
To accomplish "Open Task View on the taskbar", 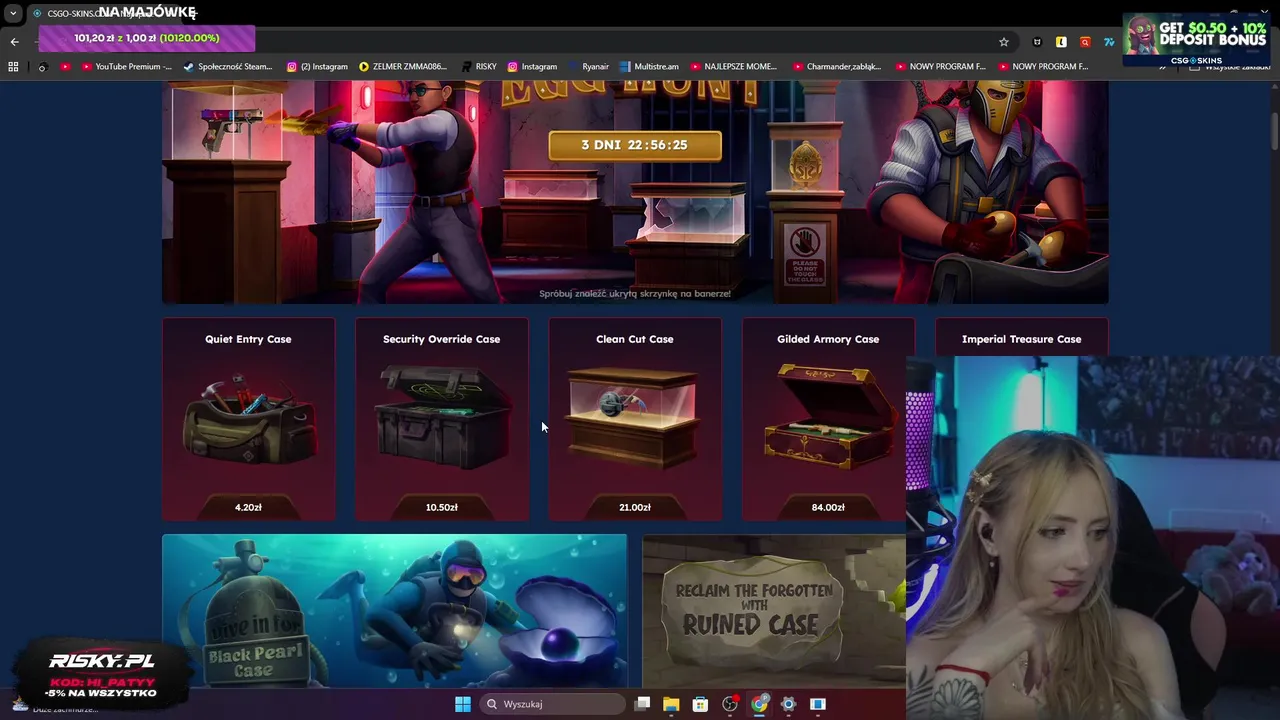I will (642, 704).
